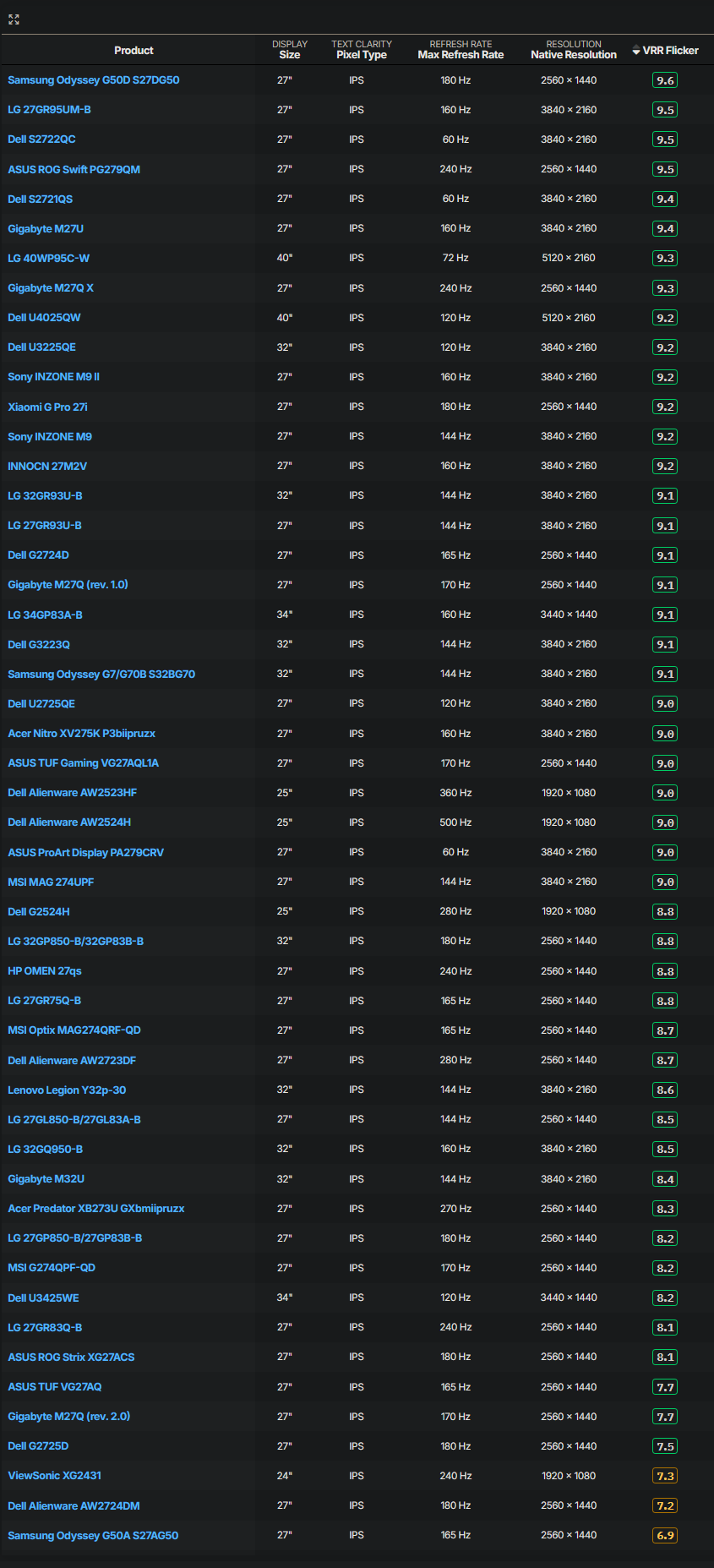Click the fullscreen expand icon
714x1568 pixels.
point(14,19)
